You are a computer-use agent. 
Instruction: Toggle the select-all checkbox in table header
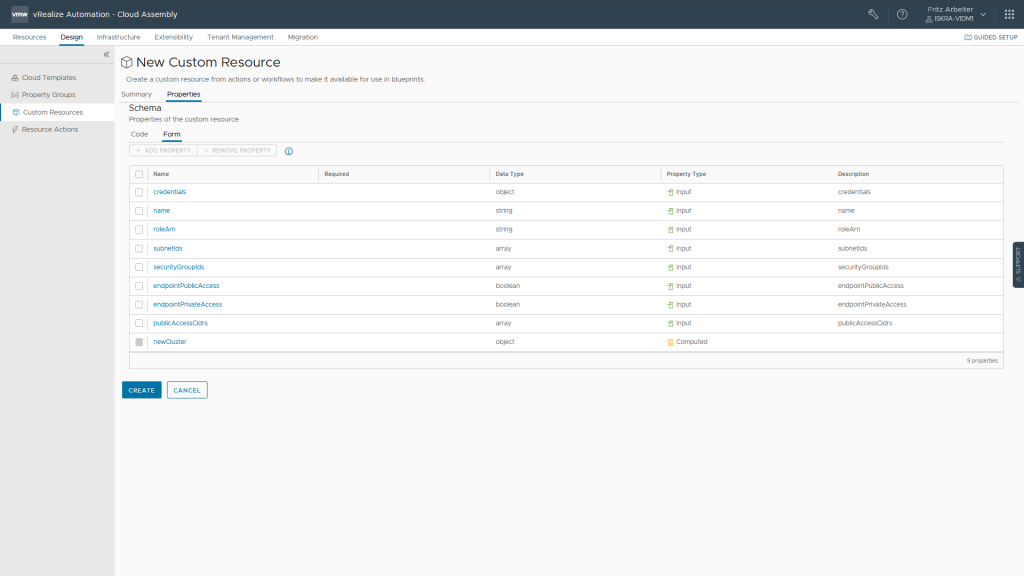[x=139, y=174]
